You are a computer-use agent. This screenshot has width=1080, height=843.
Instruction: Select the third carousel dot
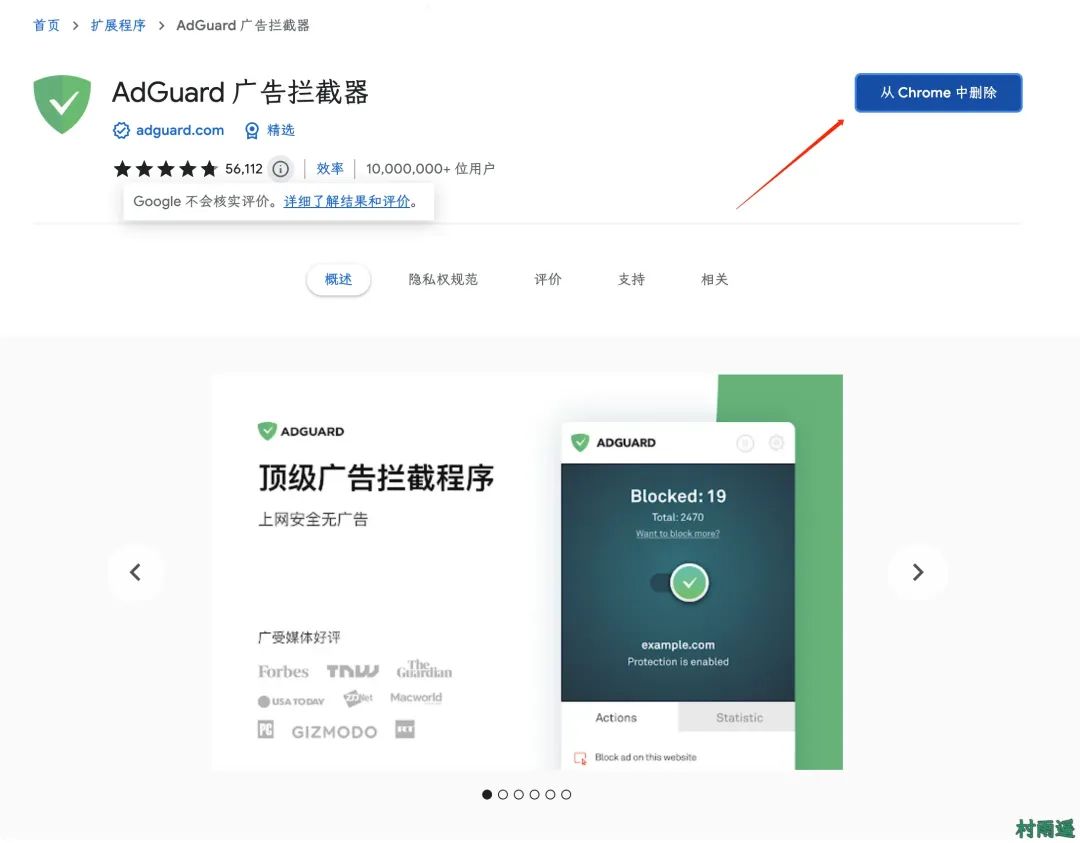coord(519,795)
